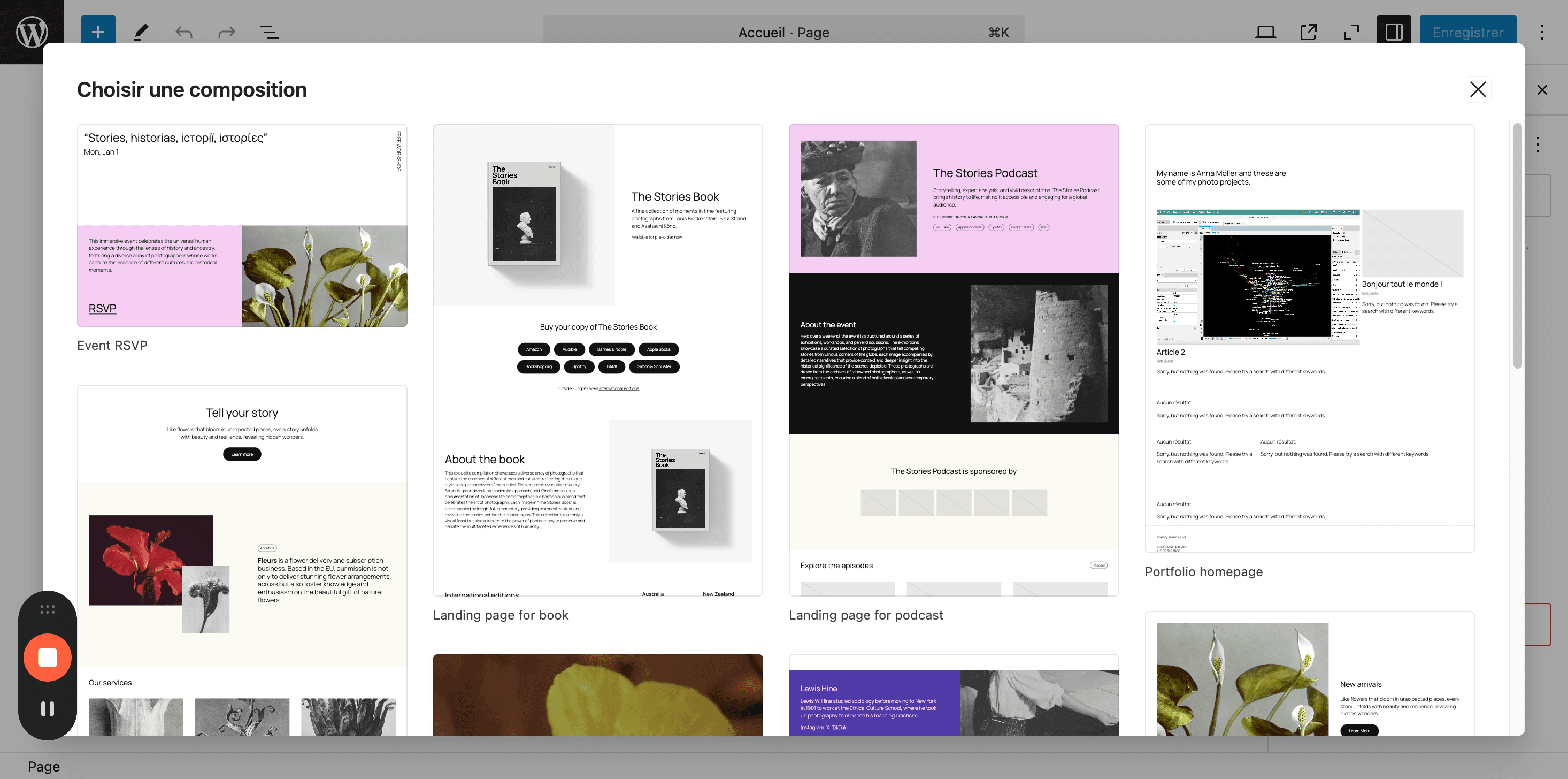Undo the last change with arrow icon

point(184,32)
